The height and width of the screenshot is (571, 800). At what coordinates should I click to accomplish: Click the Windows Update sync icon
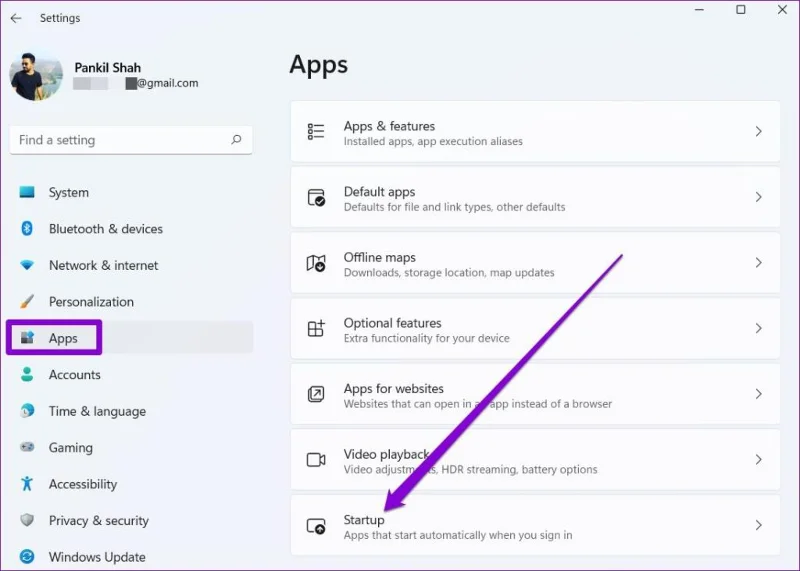[27, 556]
